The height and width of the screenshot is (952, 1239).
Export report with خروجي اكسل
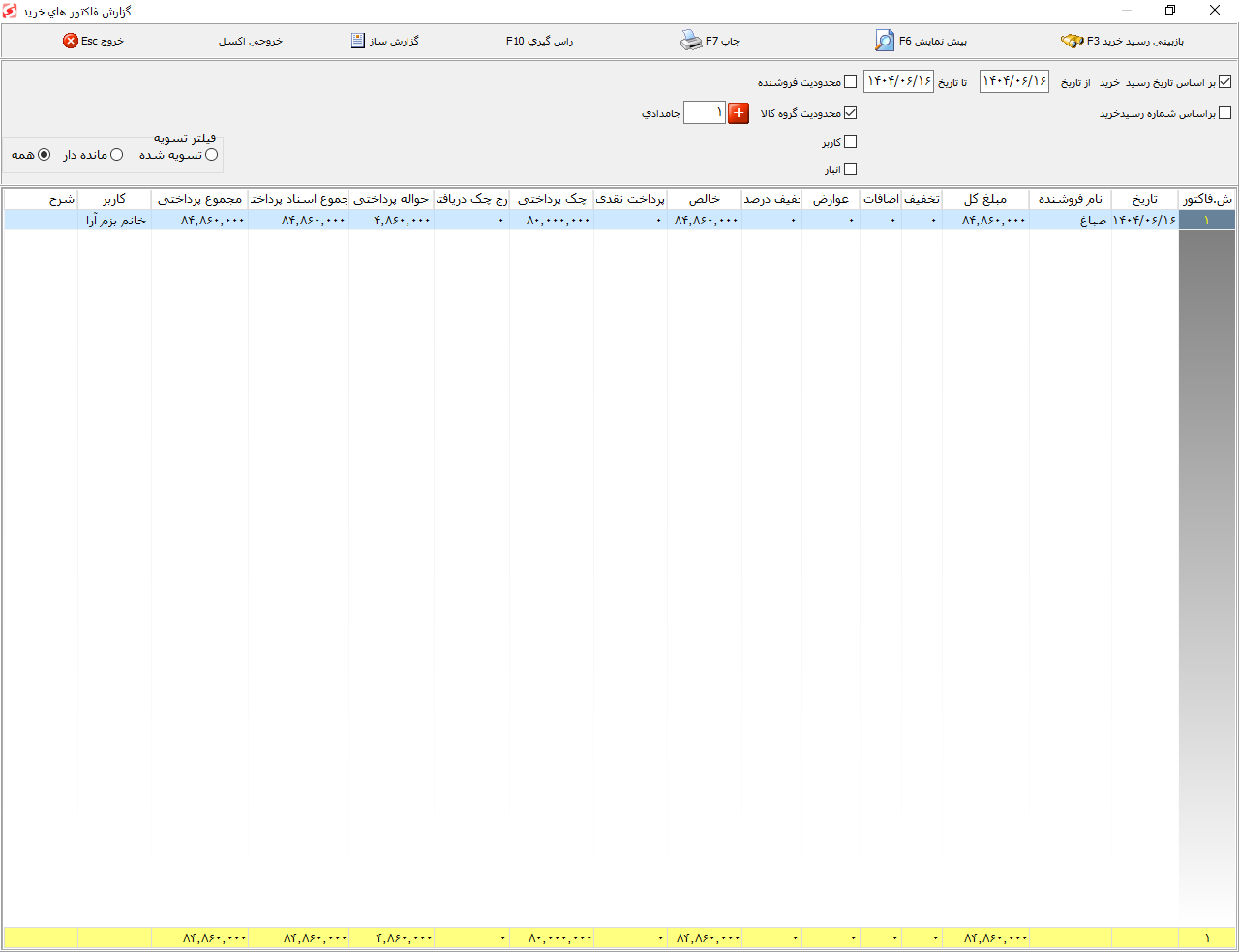tap(251, 42)
